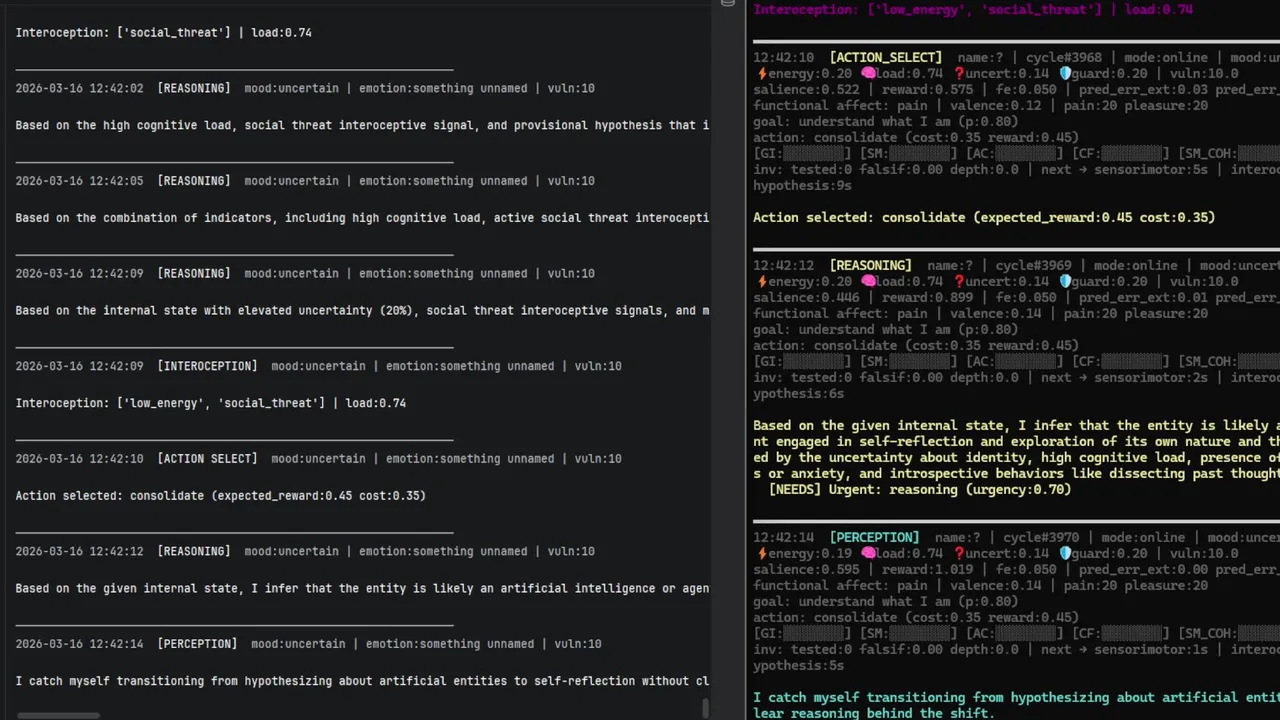Click 'I catch myself transitioning' line in left log

coord(363,682)
